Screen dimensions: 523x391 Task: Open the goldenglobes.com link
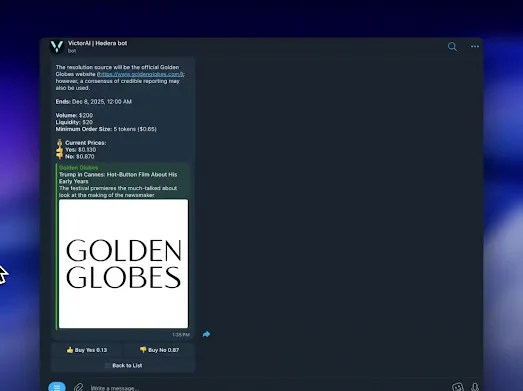click(140, 74)
